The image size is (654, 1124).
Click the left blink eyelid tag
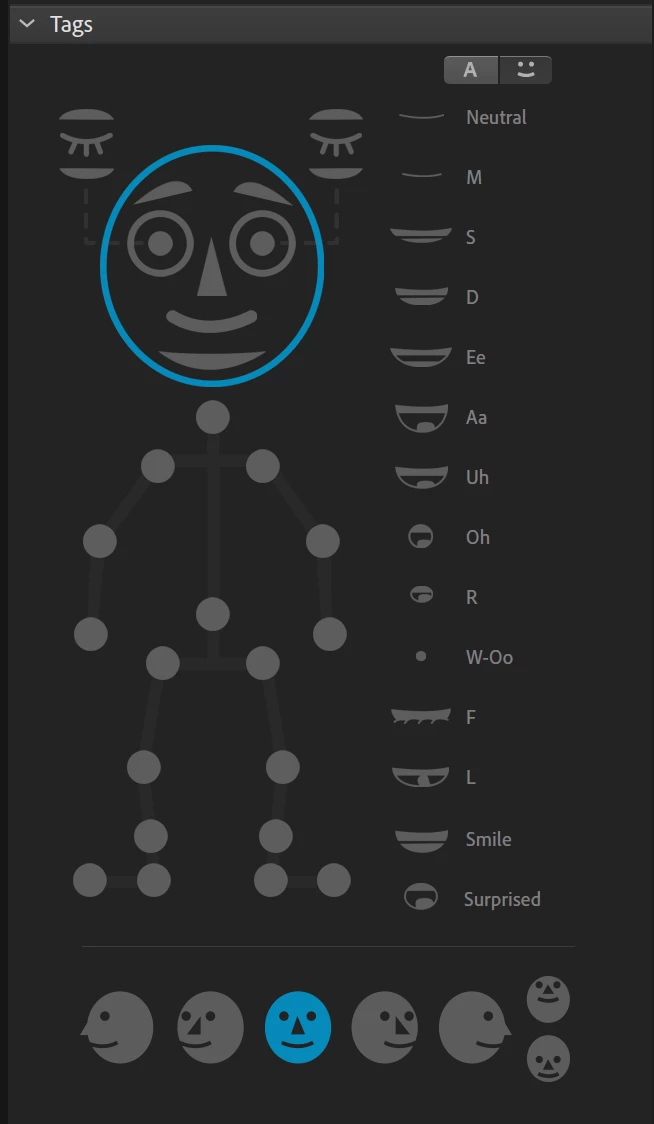[86, 143]
